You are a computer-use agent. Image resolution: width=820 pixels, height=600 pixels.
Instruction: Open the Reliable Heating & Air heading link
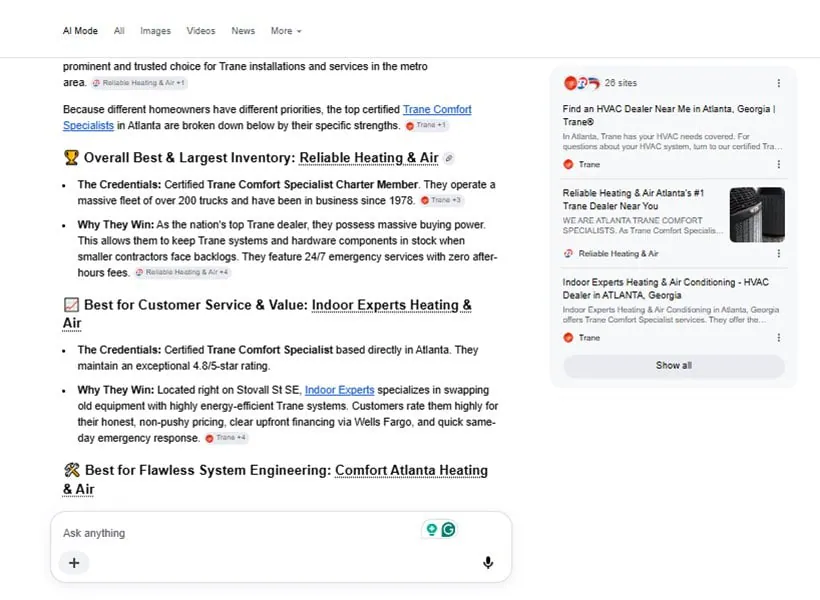click(369, 158)
